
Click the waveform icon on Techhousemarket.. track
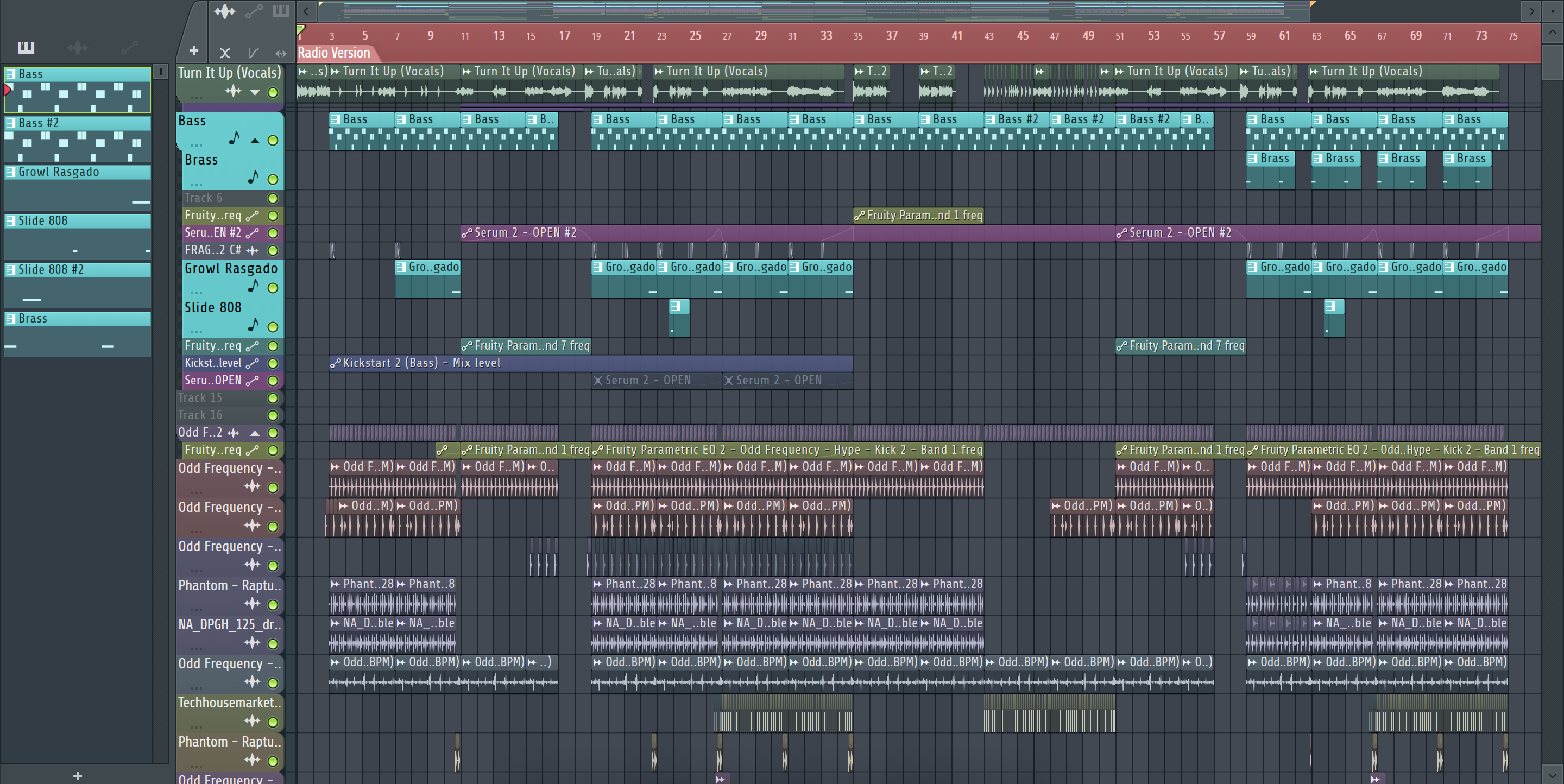pyautogui.click(x=252, y=721)
